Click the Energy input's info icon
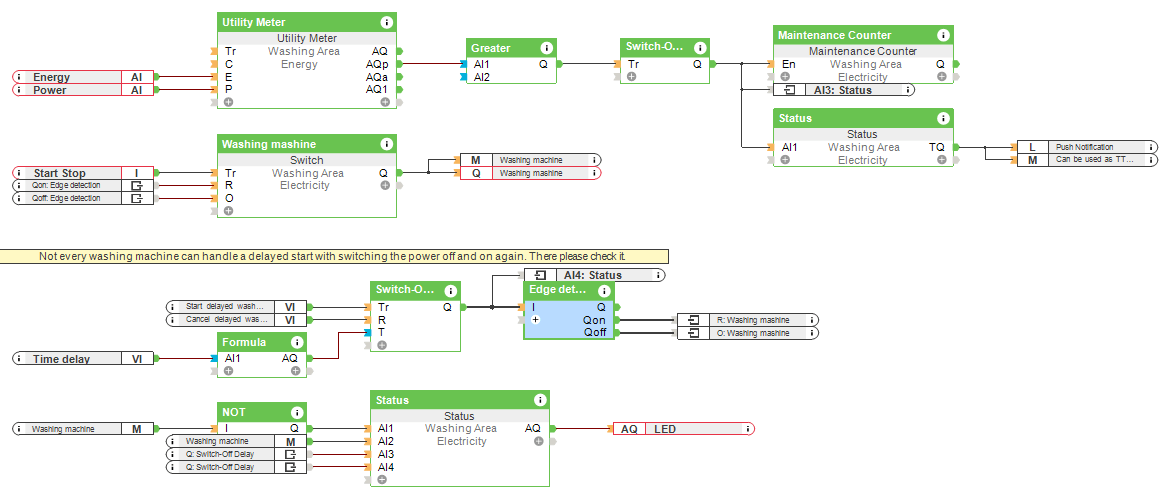 20,77
